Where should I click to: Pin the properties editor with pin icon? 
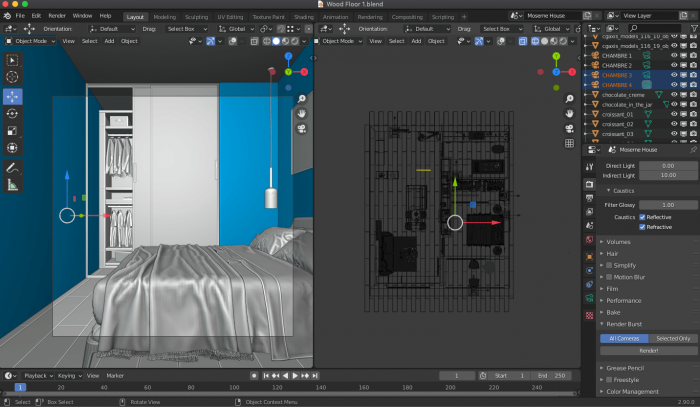coord(693,150)
